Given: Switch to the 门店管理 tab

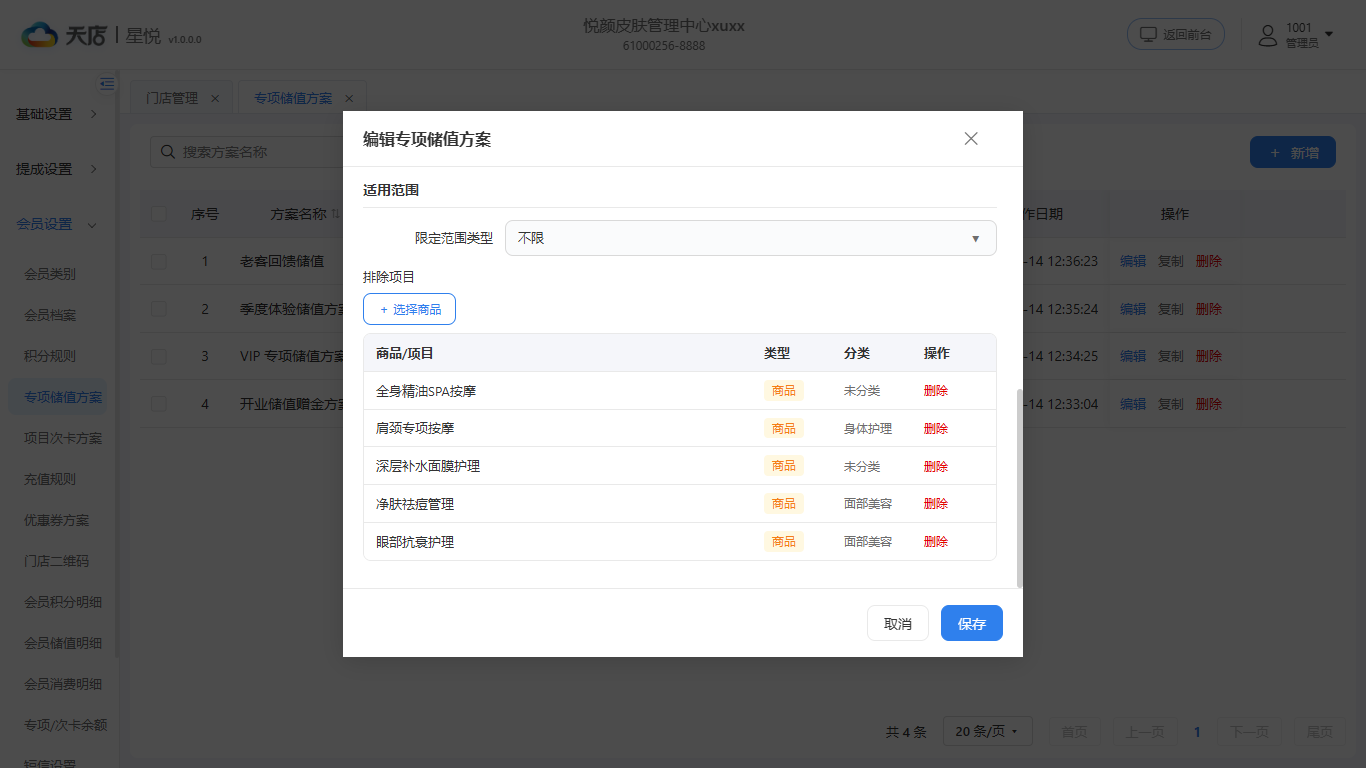Looking at the screenshot, I should 172,98.
